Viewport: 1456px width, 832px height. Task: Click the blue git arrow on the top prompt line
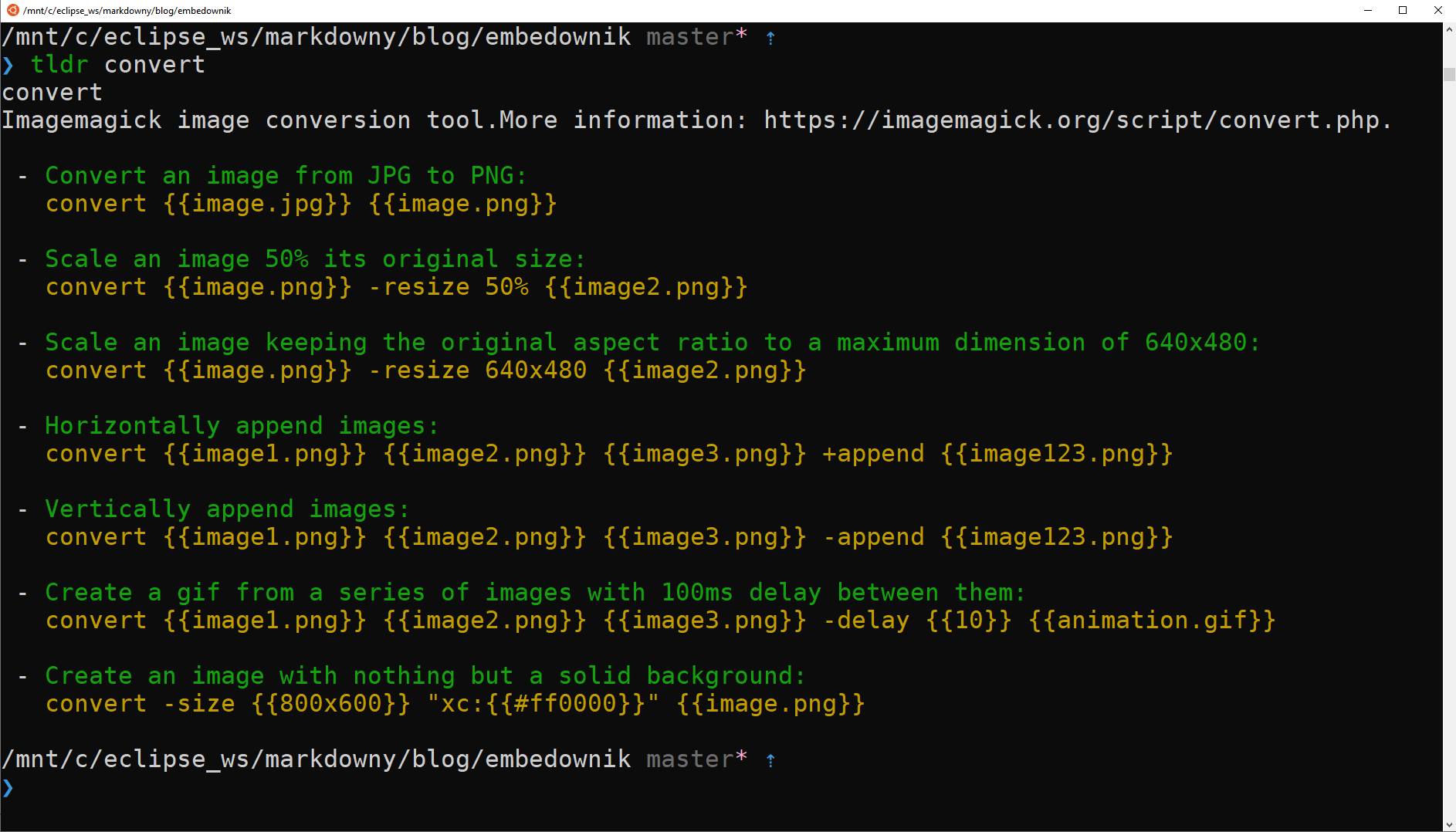(x=770, y=38)
